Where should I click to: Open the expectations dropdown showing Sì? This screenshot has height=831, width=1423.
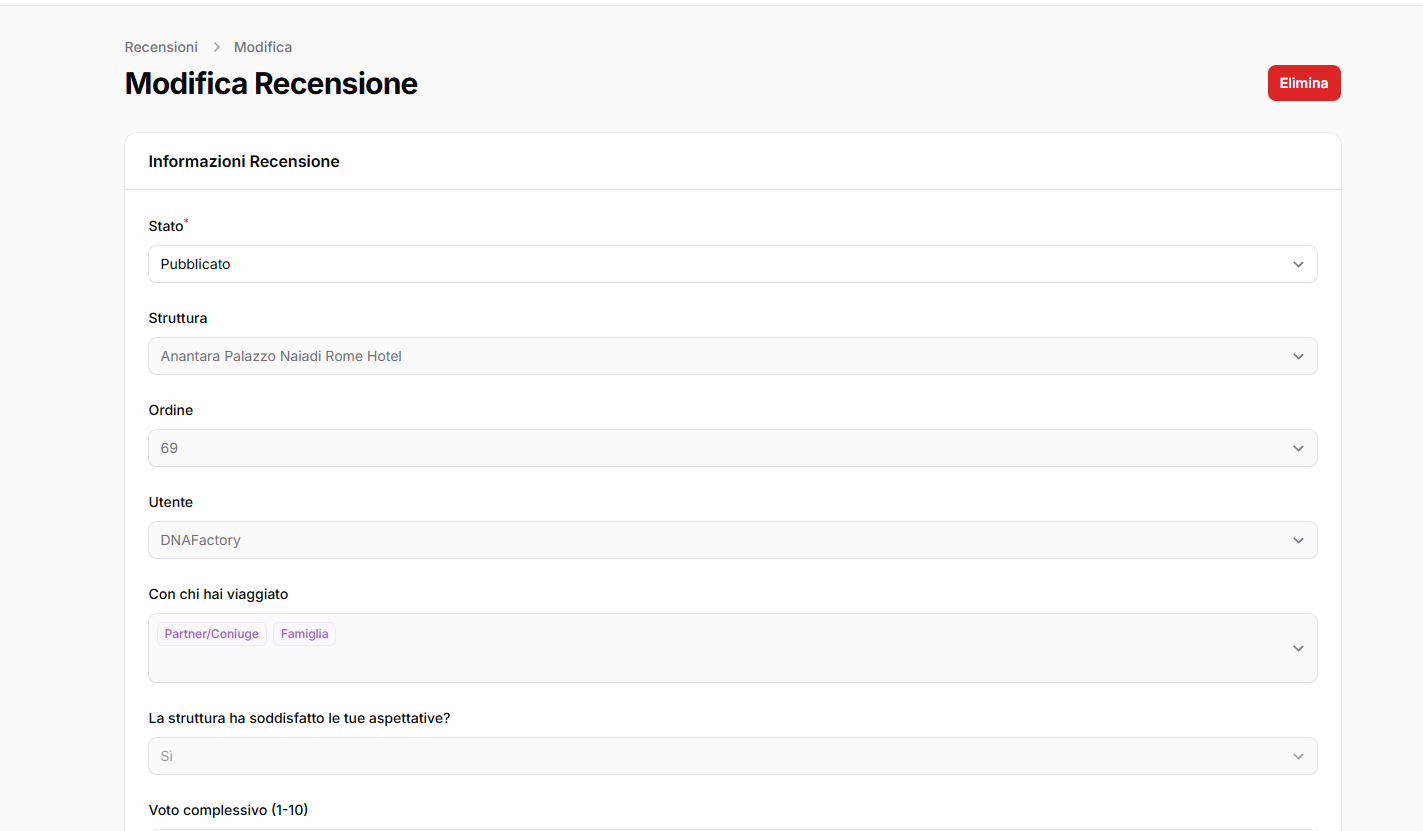click(700, 757)
